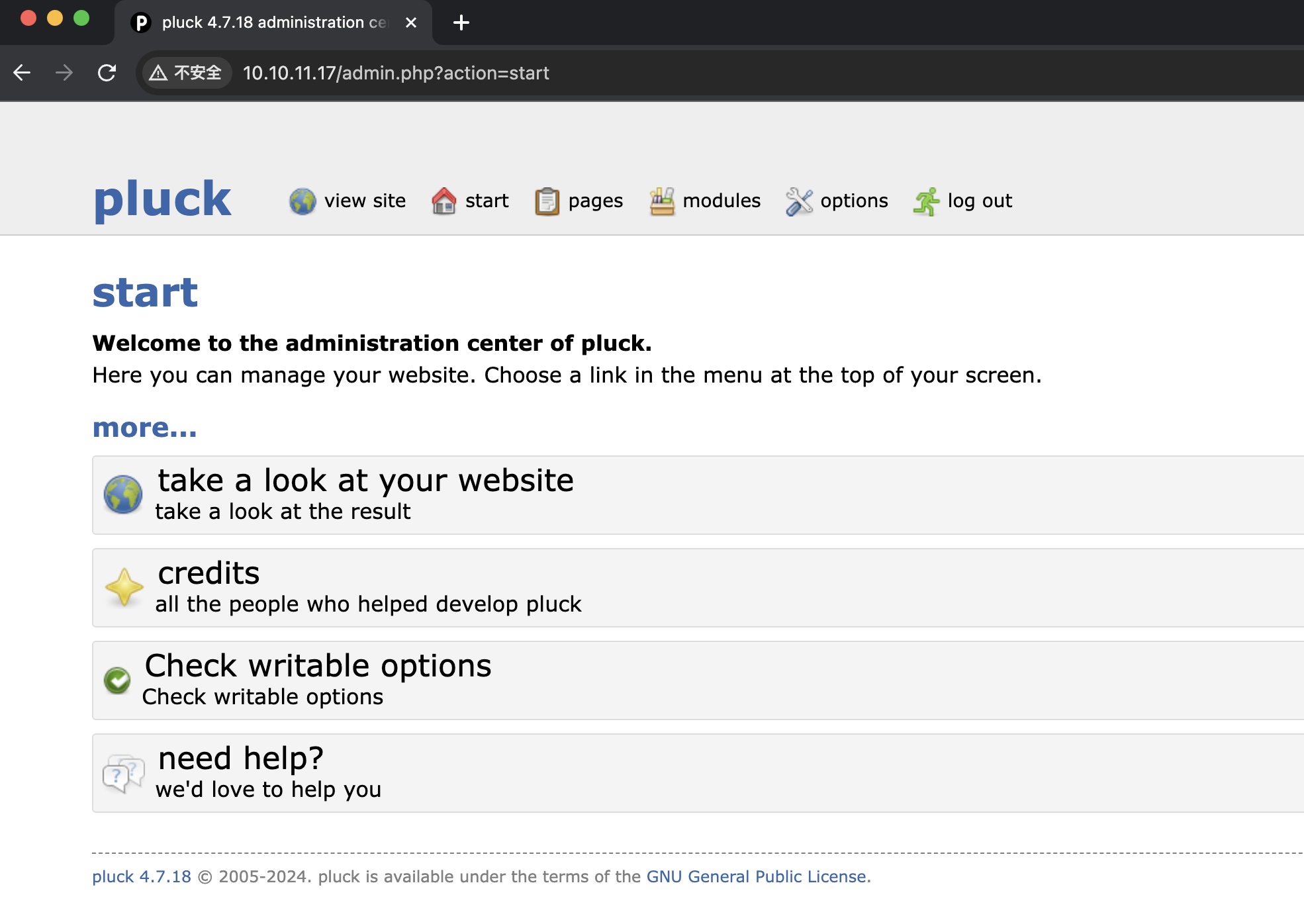Screen dimensions: 1304x924
Task: Open the clipboard pages icon
Action: click(x=547, y=201)
